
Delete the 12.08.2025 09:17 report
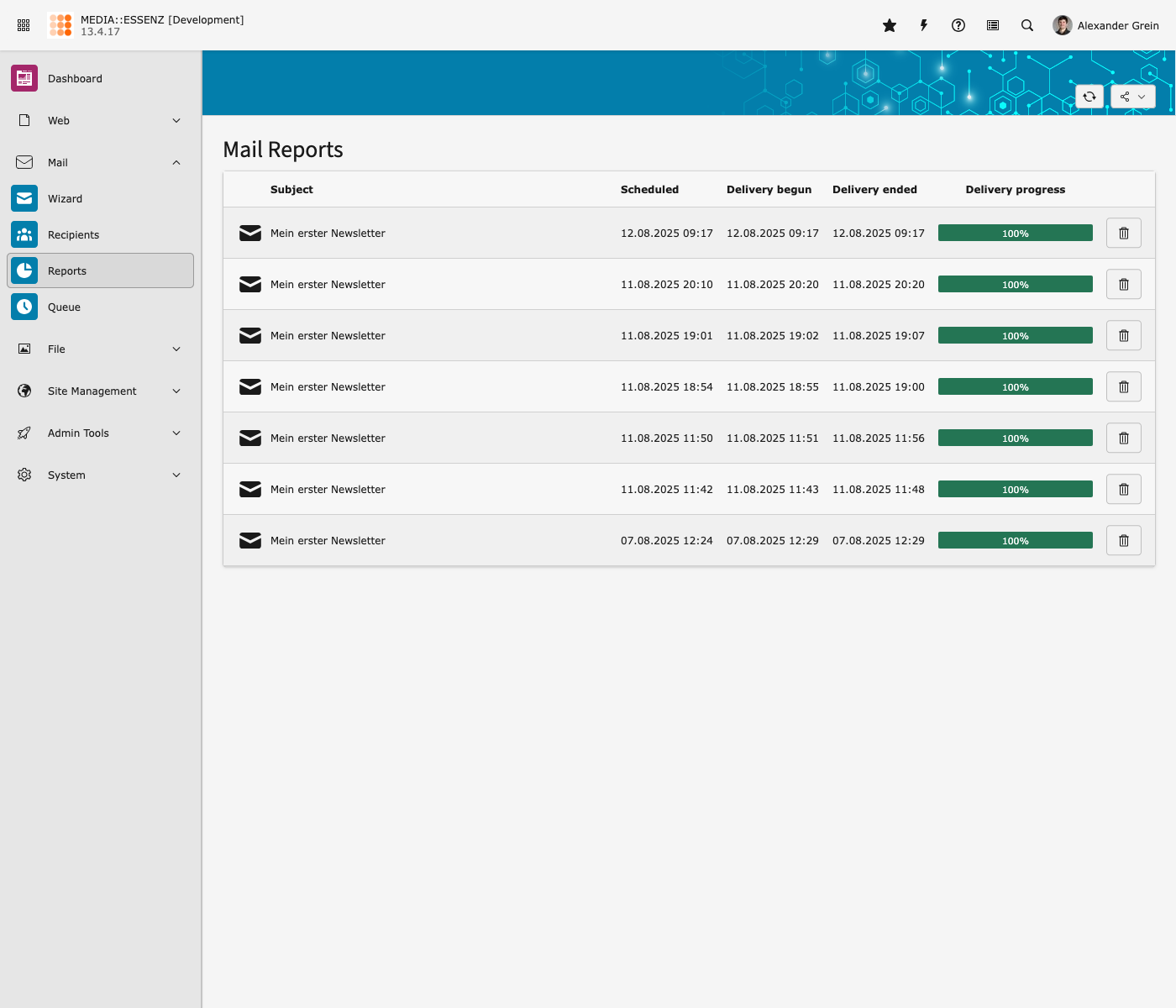click(1123, 234)
